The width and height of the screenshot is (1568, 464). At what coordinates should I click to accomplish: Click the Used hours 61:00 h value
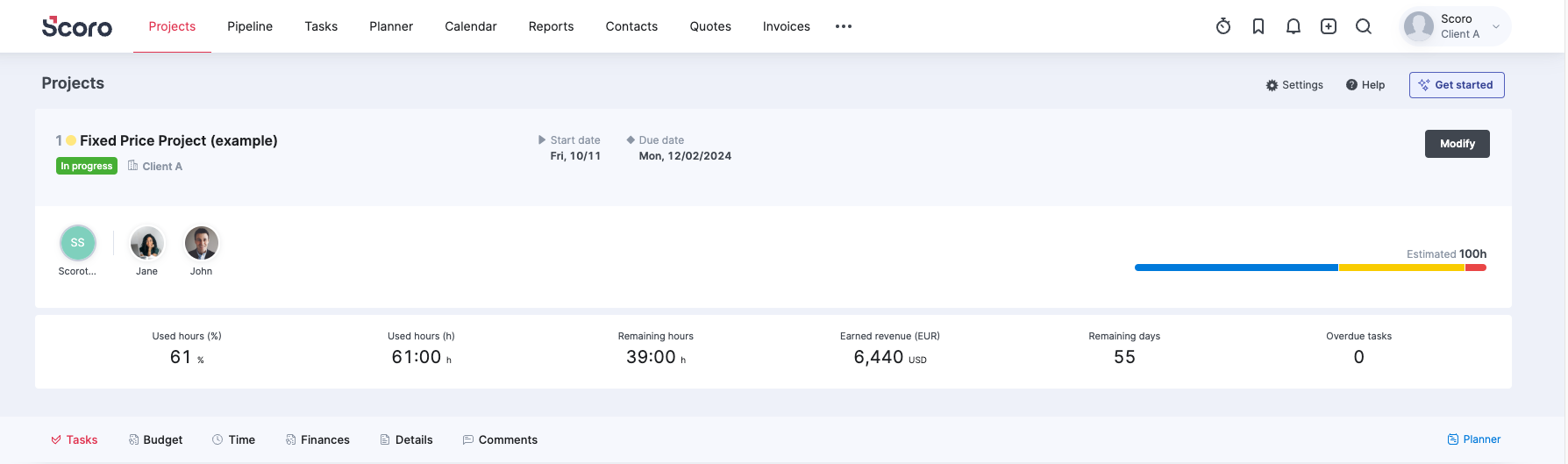pyautogui.click(x=421, y=357)
